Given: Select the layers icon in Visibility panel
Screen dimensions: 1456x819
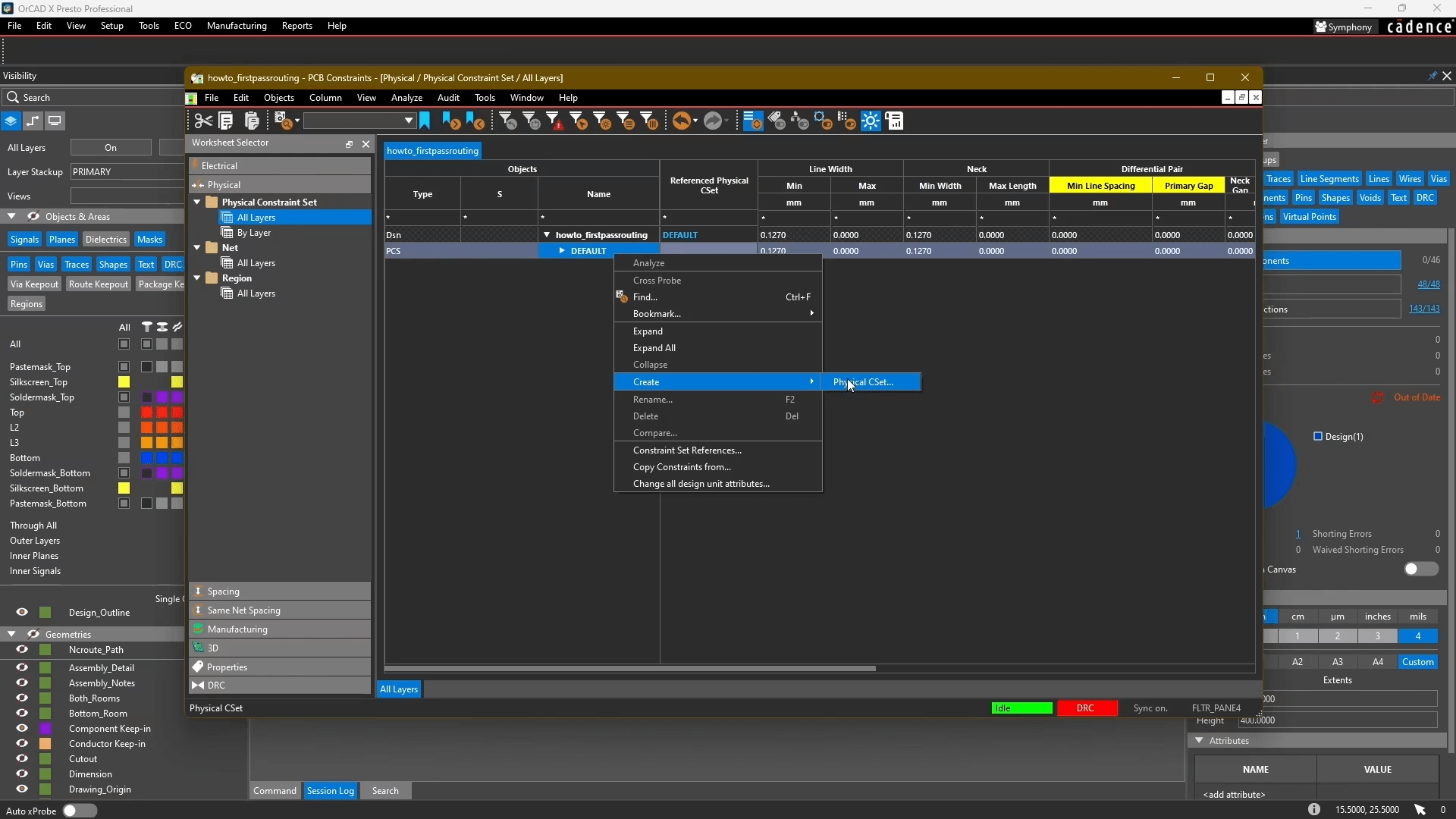Looking at the screenshot, I should pyautogui.click(x=11, y=121).
